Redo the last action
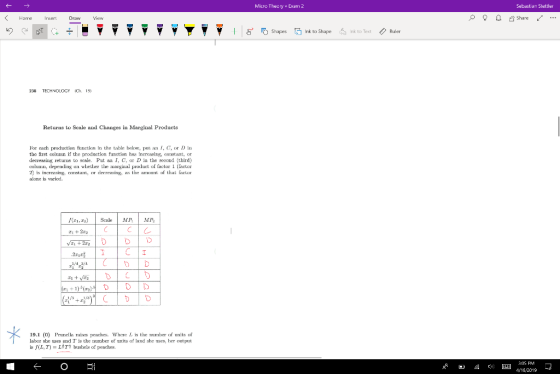 (x=24, y=31)
